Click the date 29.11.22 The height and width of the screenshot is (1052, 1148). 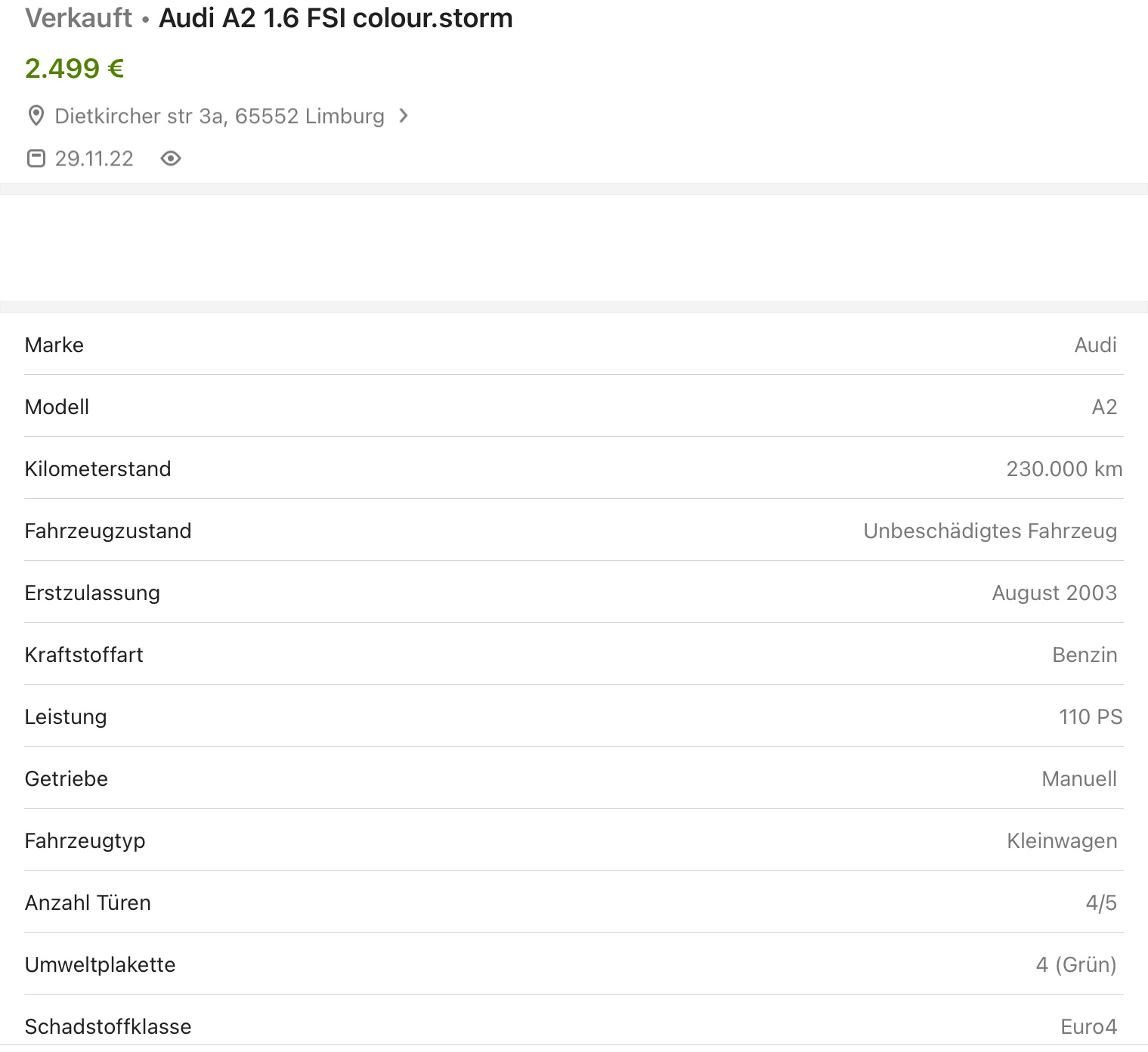click(94, 158)
